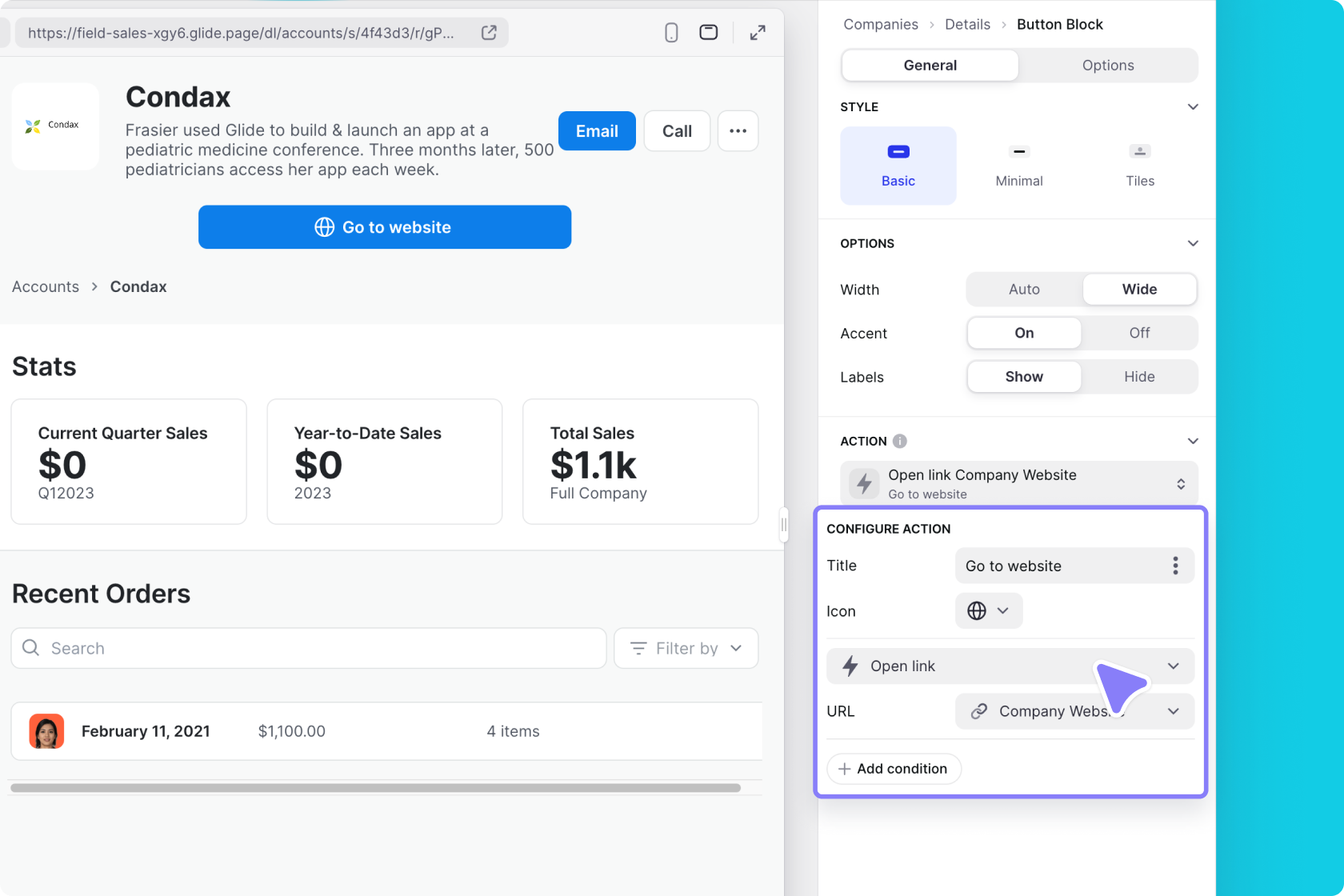Set Width to Auto
The width and height of the screenshot is (1344, 896).
pos(1024,290)
